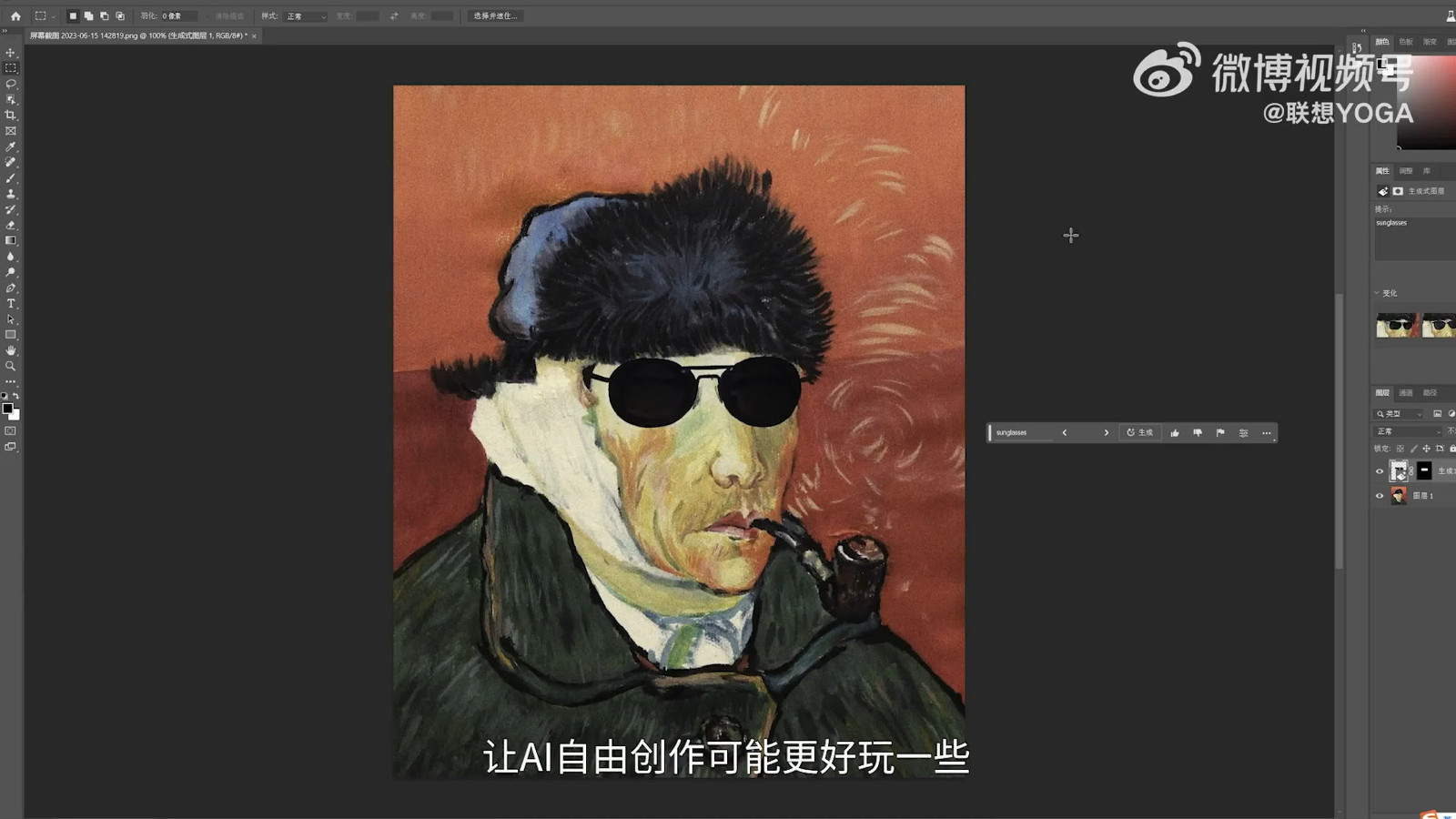
Task: Open the Style dropdown in options bar
Action: pyautogui.click(x=306, y=15)
